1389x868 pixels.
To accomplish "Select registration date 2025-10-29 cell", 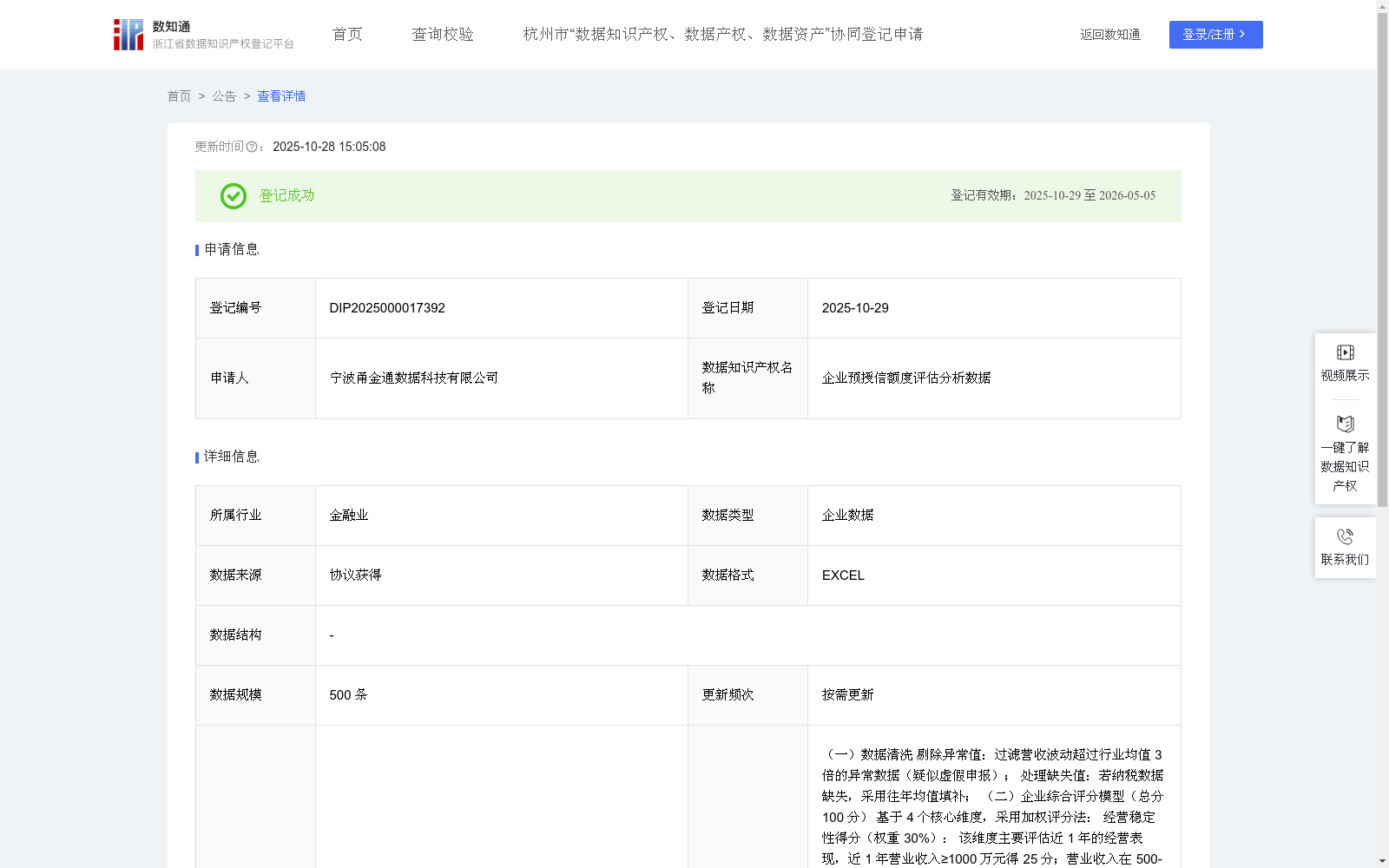I will pos(994,308).
